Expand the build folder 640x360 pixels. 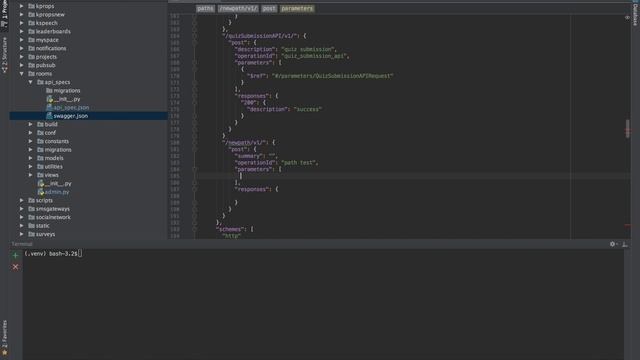point(31,124)
